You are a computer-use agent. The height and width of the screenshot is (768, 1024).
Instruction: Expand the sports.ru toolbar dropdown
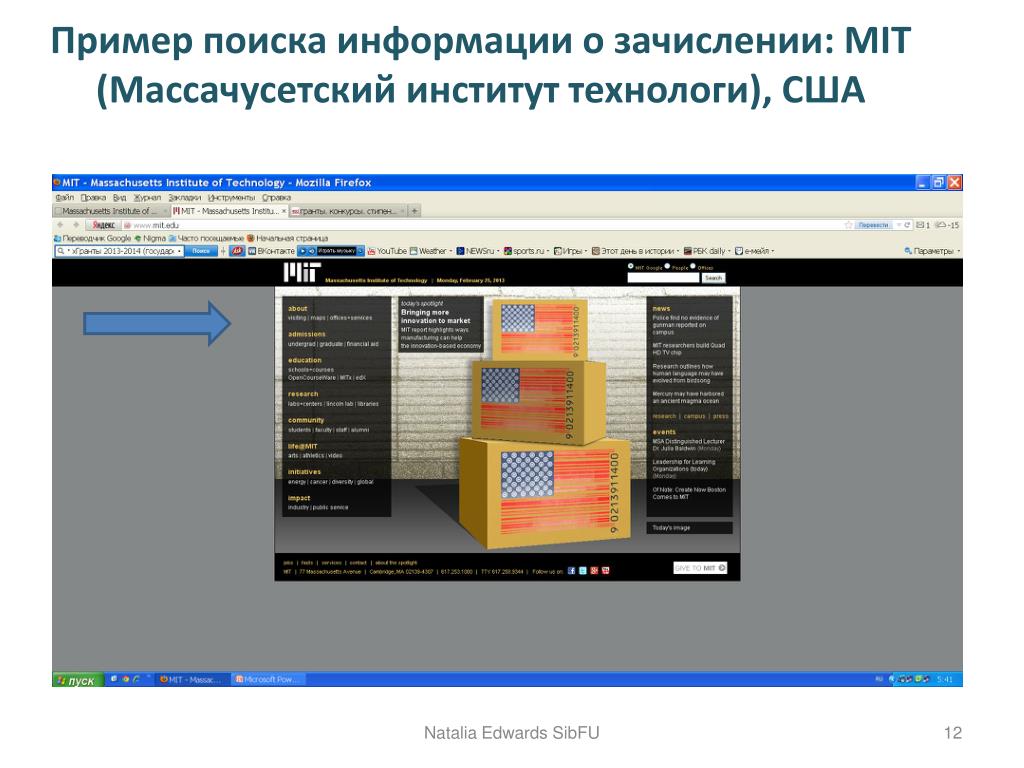tap(548, 251)
